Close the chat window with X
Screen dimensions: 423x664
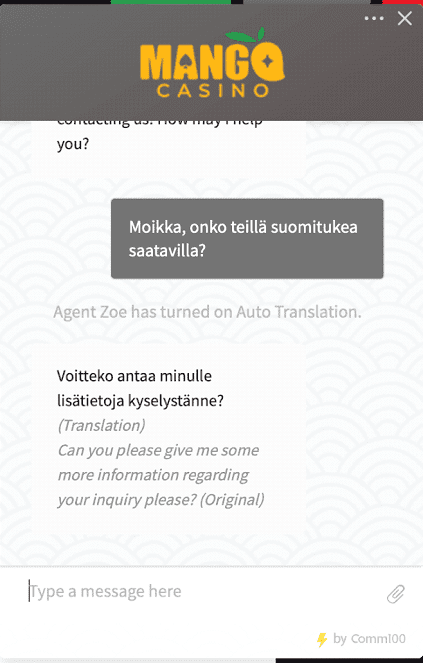point(404,18)
